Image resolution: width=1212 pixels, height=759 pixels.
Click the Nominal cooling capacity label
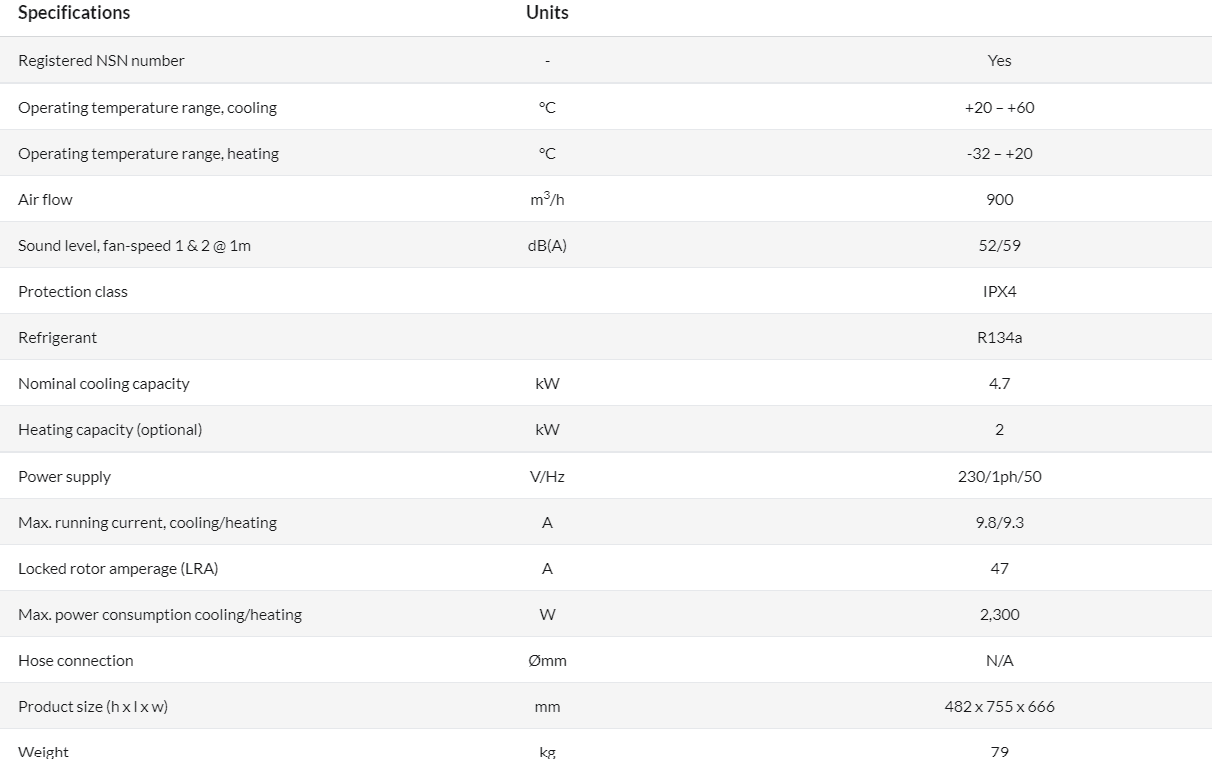point(103,383)
